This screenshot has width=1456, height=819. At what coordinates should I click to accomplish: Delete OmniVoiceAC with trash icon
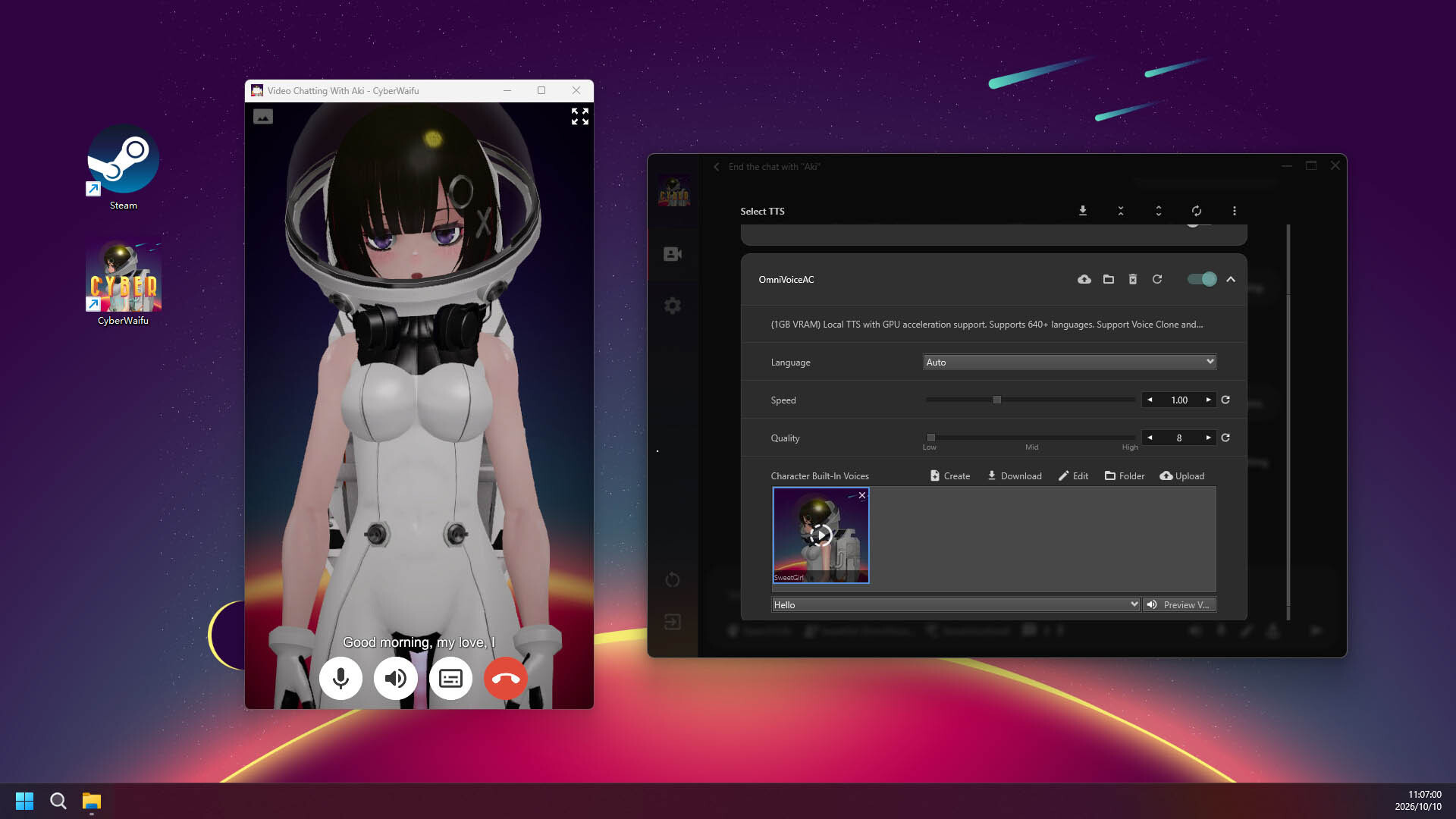point(1133,279)
